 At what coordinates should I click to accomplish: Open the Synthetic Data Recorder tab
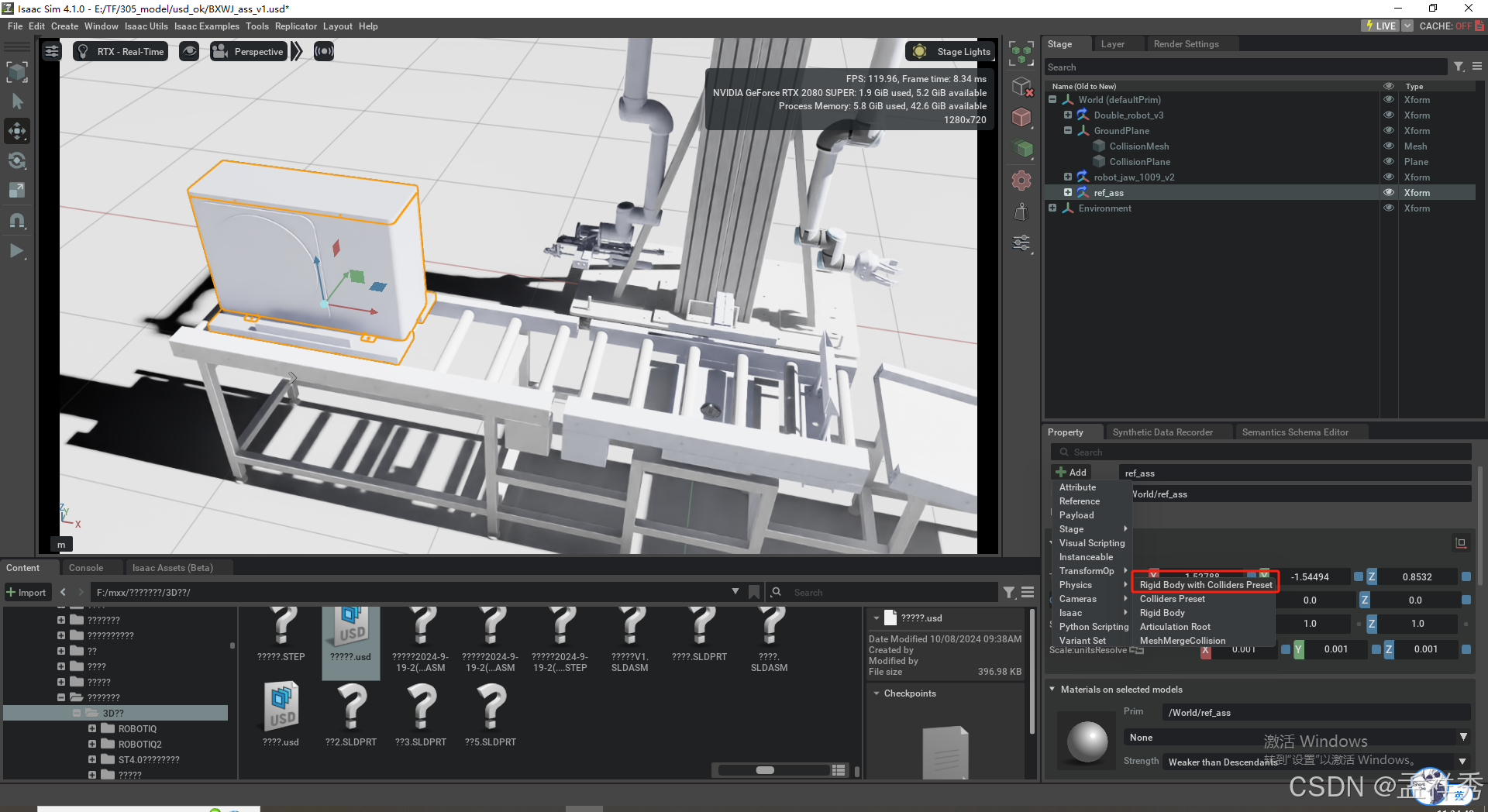[x=1162, y=432]
